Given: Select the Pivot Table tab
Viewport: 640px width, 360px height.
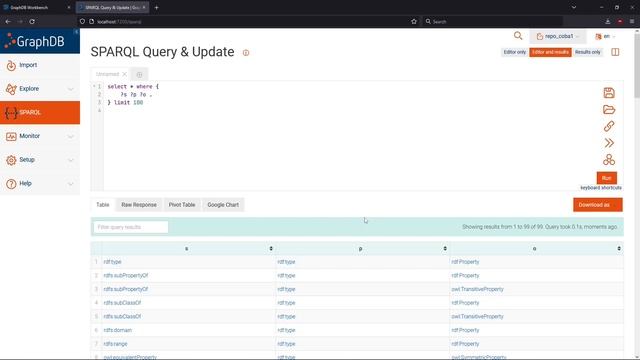Looking at the screenshot, I should pyautogui.click(x=182, y=205).
